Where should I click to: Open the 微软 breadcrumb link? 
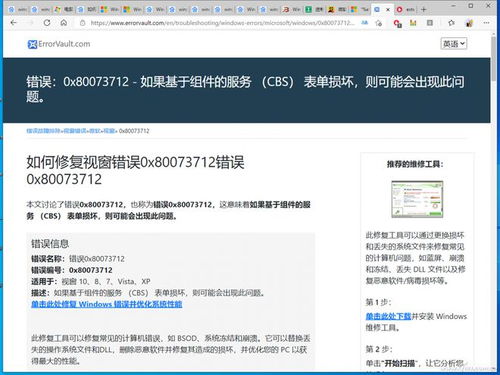pos(94,131)
